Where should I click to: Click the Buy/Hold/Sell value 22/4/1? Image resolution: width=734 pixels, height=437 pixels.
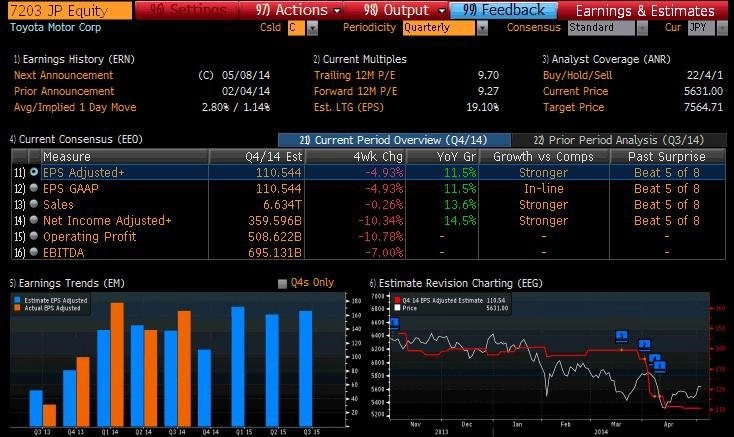pyautogui.click(x=705, y=75)
